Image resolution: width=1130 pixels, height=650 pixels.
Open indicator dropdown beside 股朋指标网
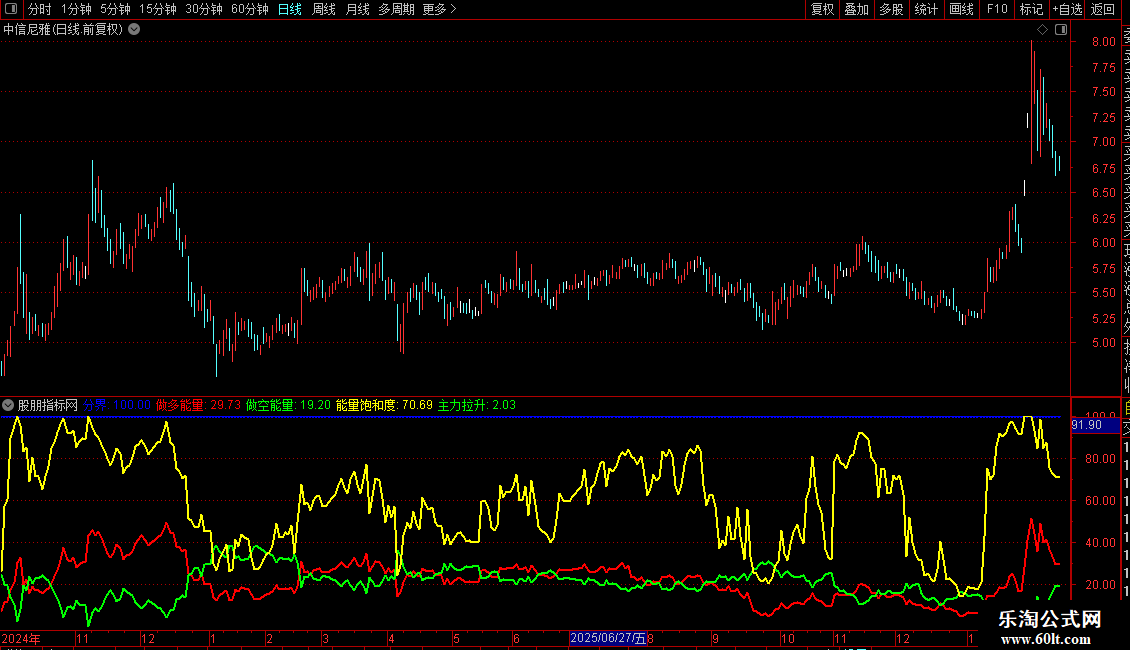[x=8, y=405]
